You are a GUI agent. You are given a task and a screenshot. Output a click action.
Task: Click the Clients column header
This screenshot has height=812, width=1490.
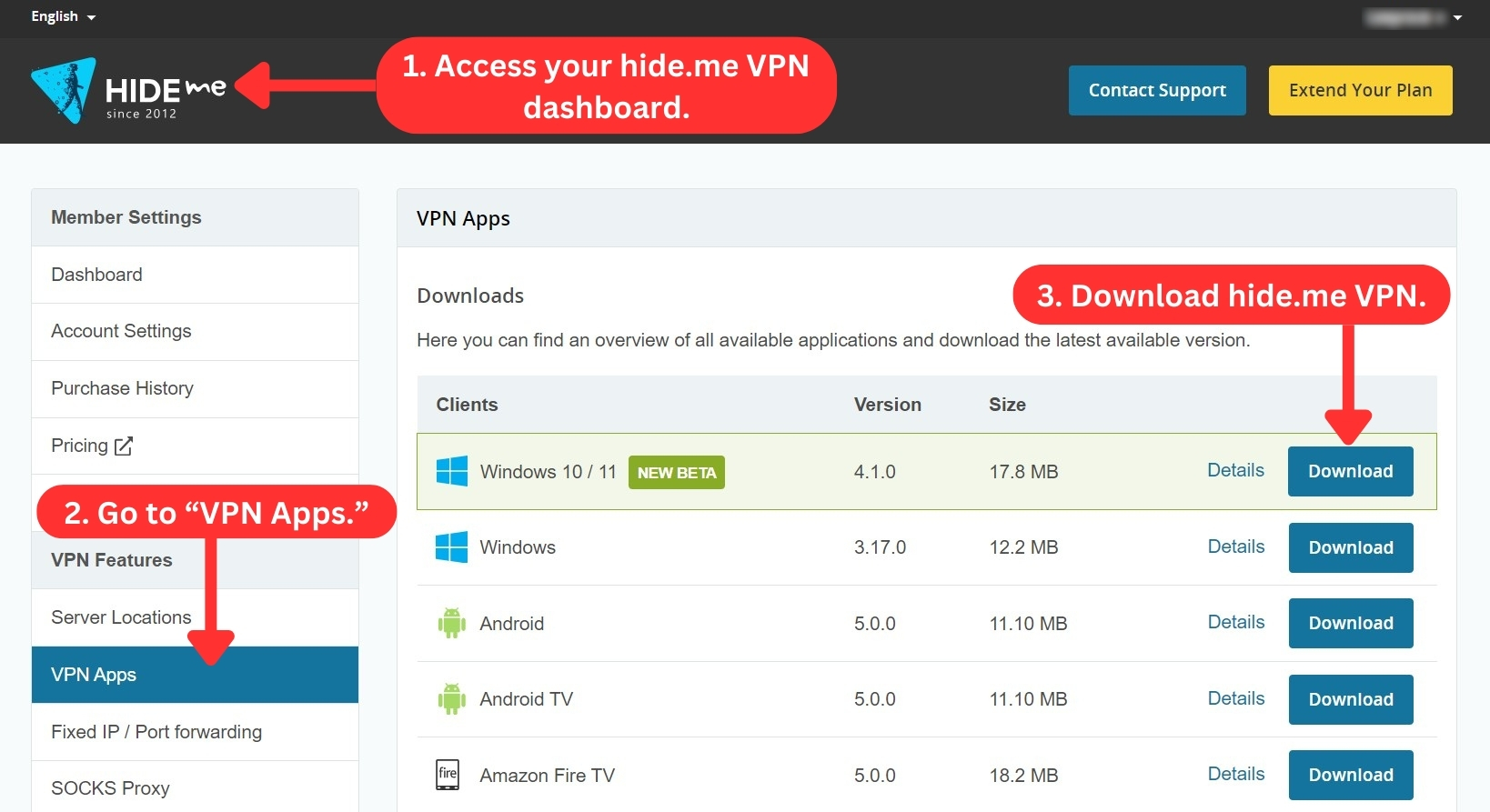[x=467, y=405]
